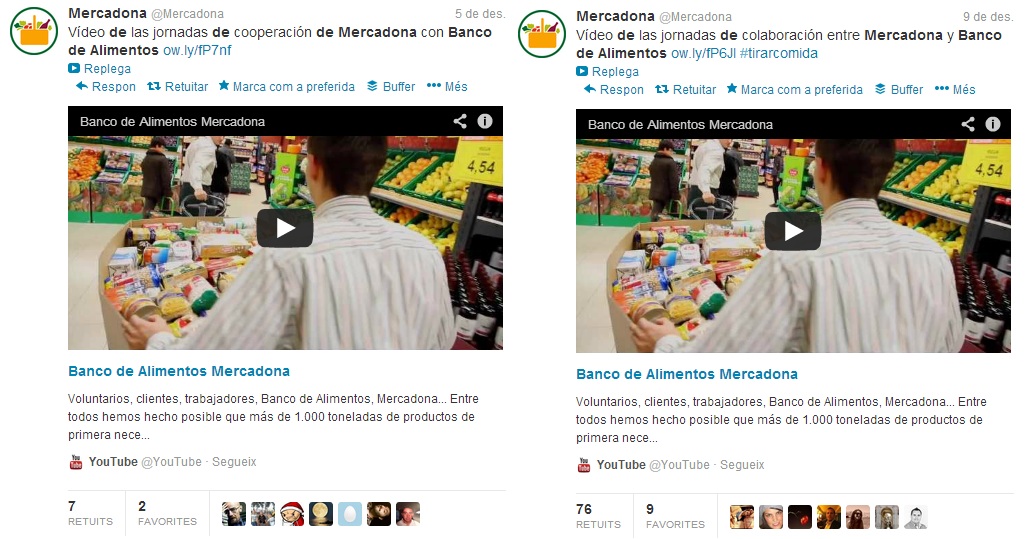Click info icon on left video
1035x539 pixels.
click(484, 121)
